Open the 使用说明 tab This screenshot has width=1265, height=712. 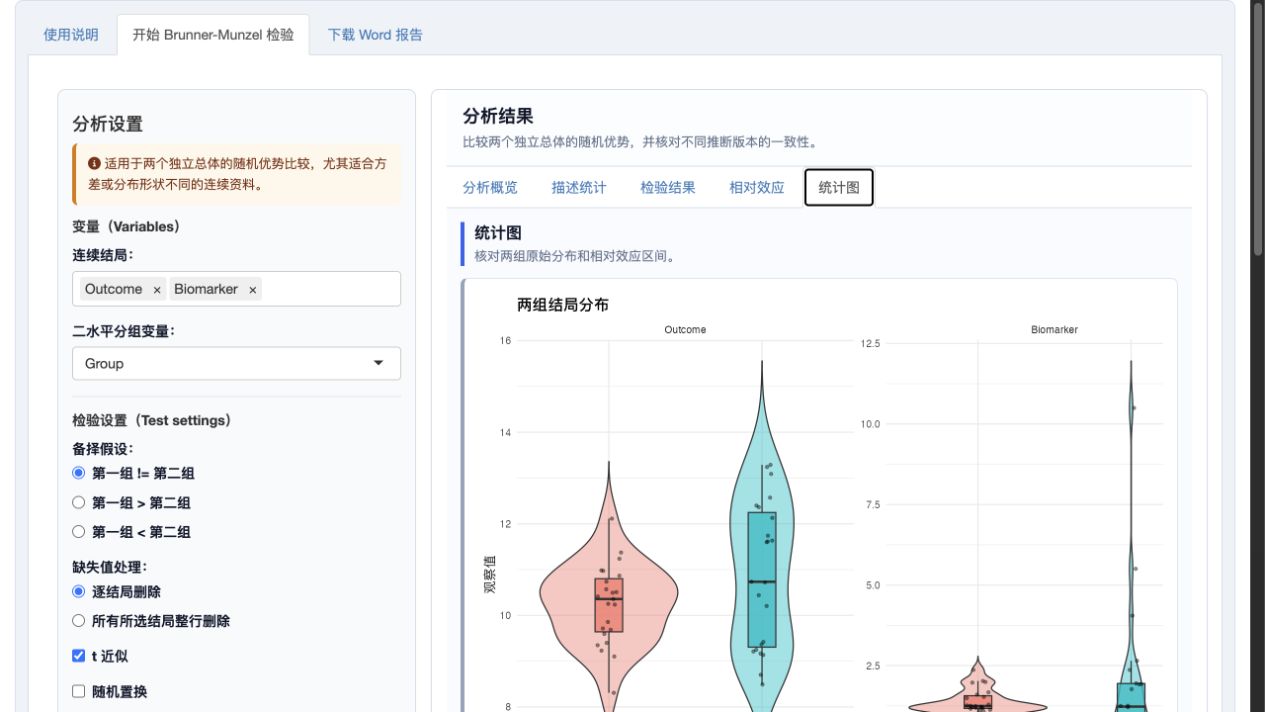[71, 34]
